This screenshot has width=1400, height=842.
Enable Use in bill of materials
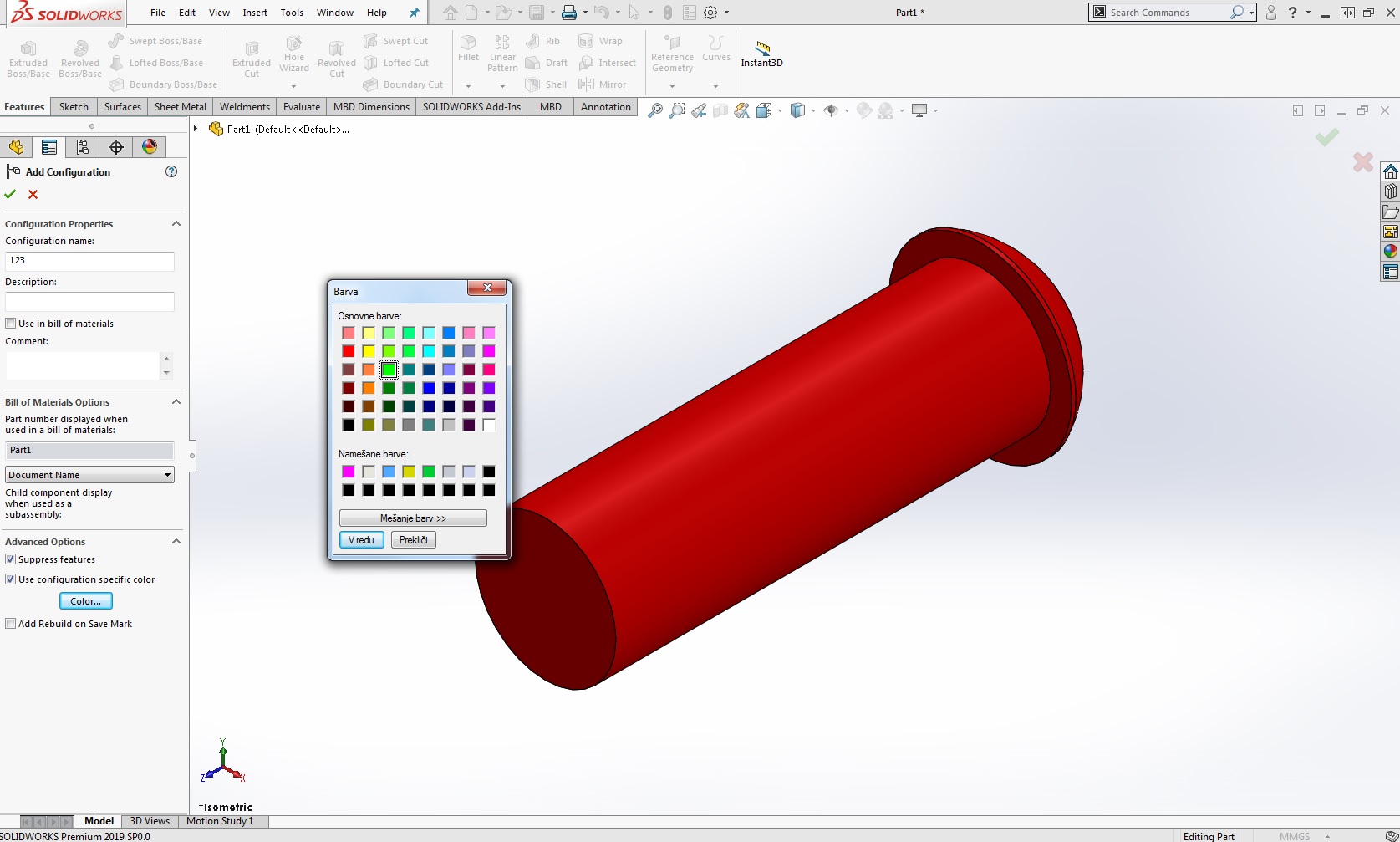(x=11, y=324)
